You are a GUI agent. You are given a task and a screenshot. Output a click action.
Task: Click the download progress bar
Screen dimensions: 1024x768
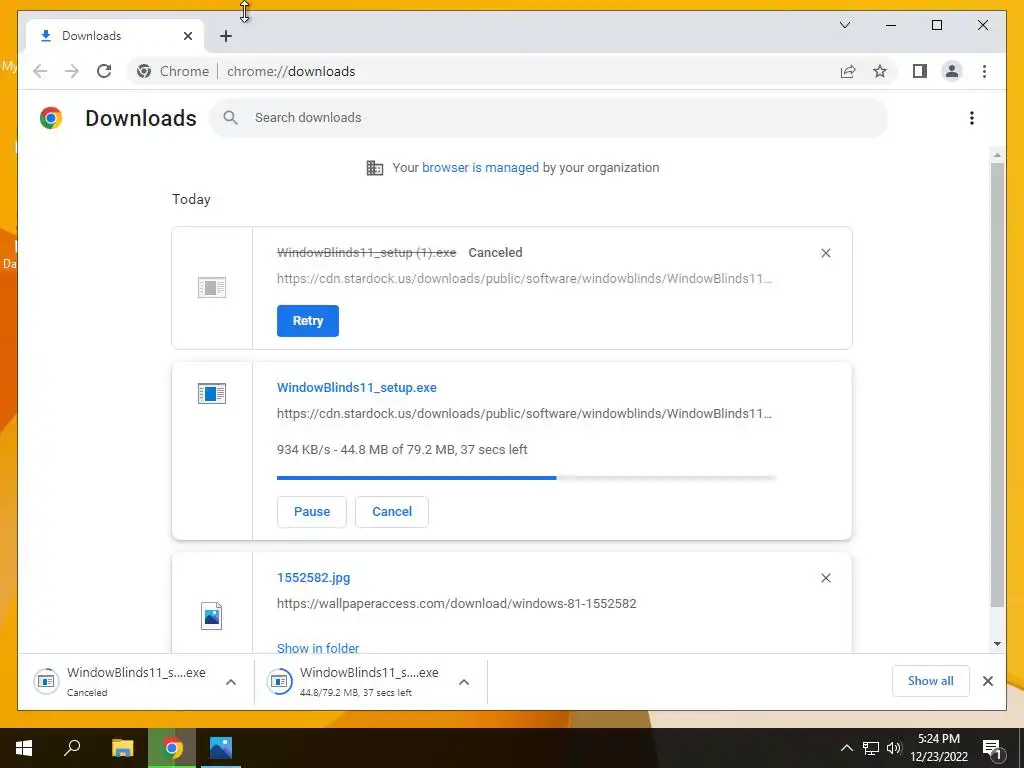pos(526,478)
